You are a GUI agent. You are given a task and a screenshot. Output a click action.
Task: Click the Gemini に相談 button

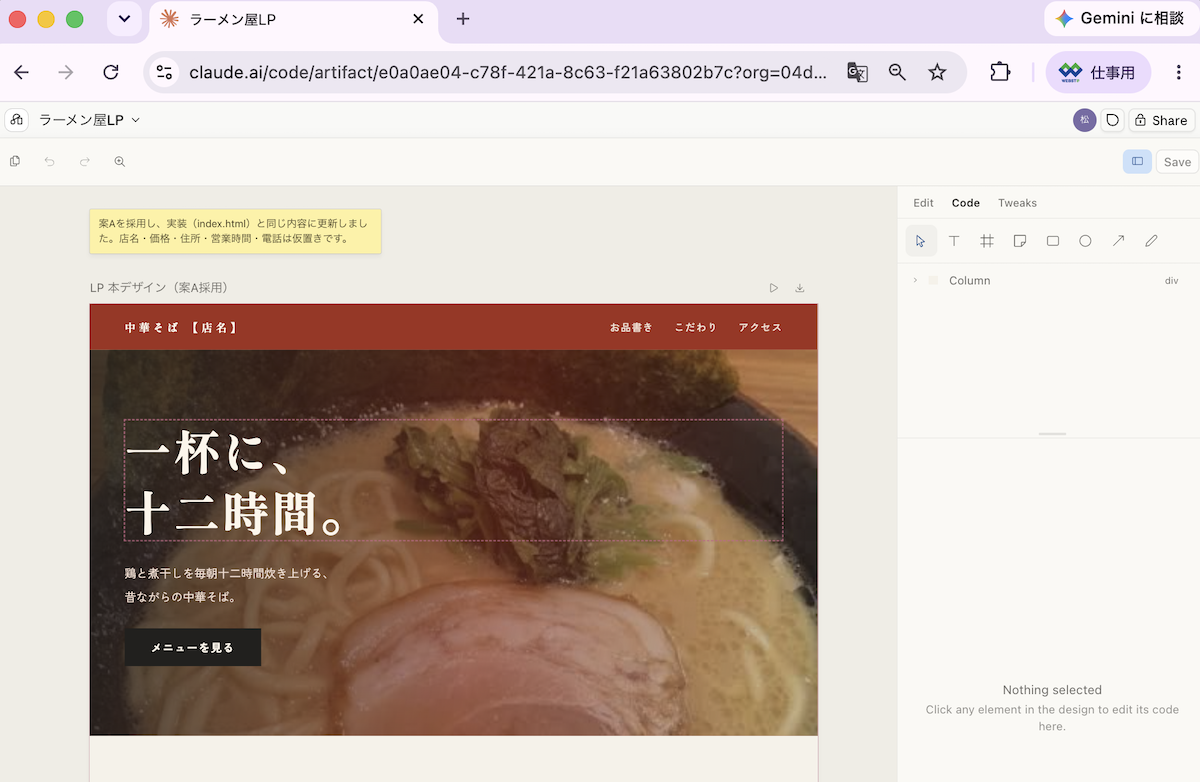tap(1119, 19)
